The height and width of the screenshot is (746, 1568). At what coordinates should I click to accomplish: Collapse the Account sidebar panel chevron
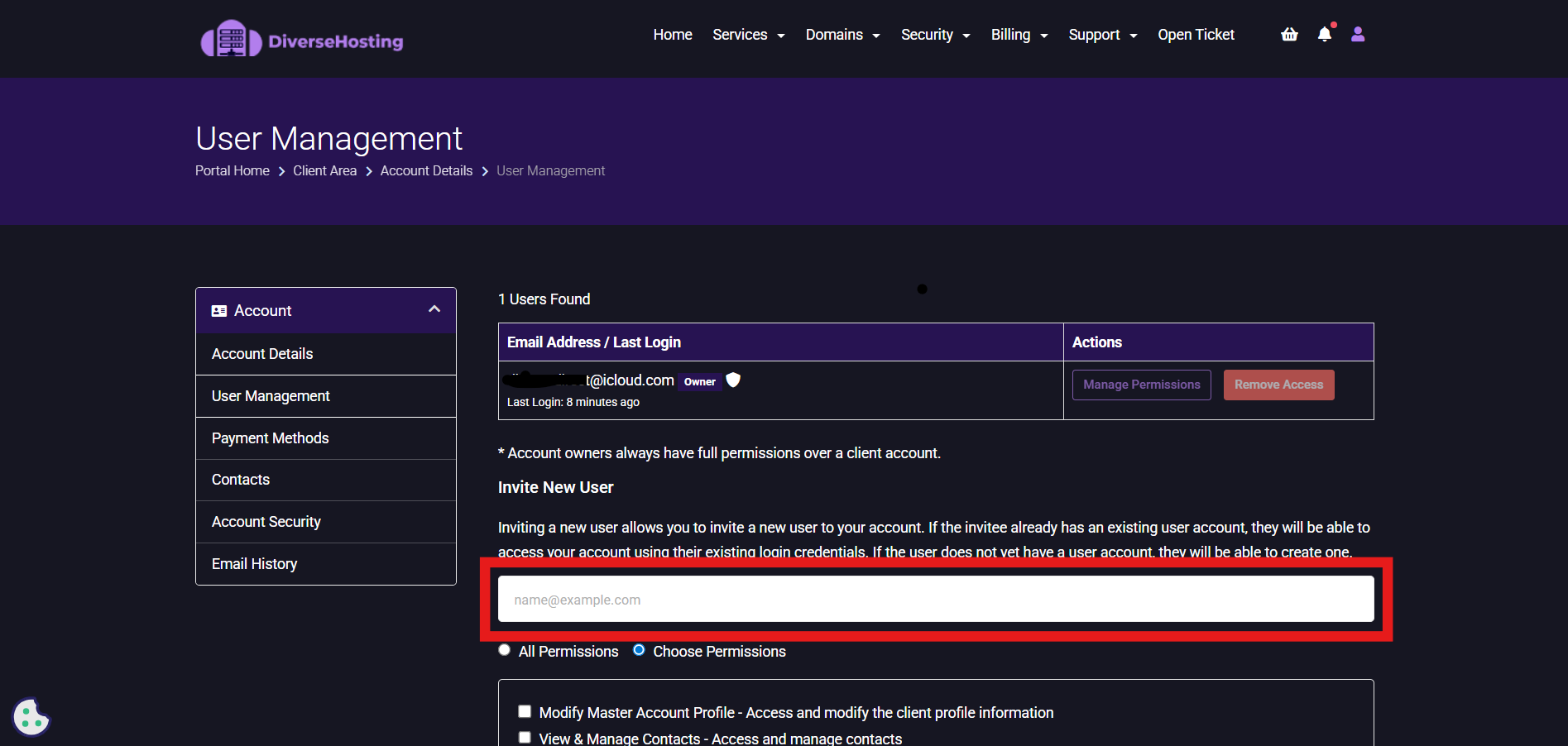pyautogui.click(x=434, y=309)
